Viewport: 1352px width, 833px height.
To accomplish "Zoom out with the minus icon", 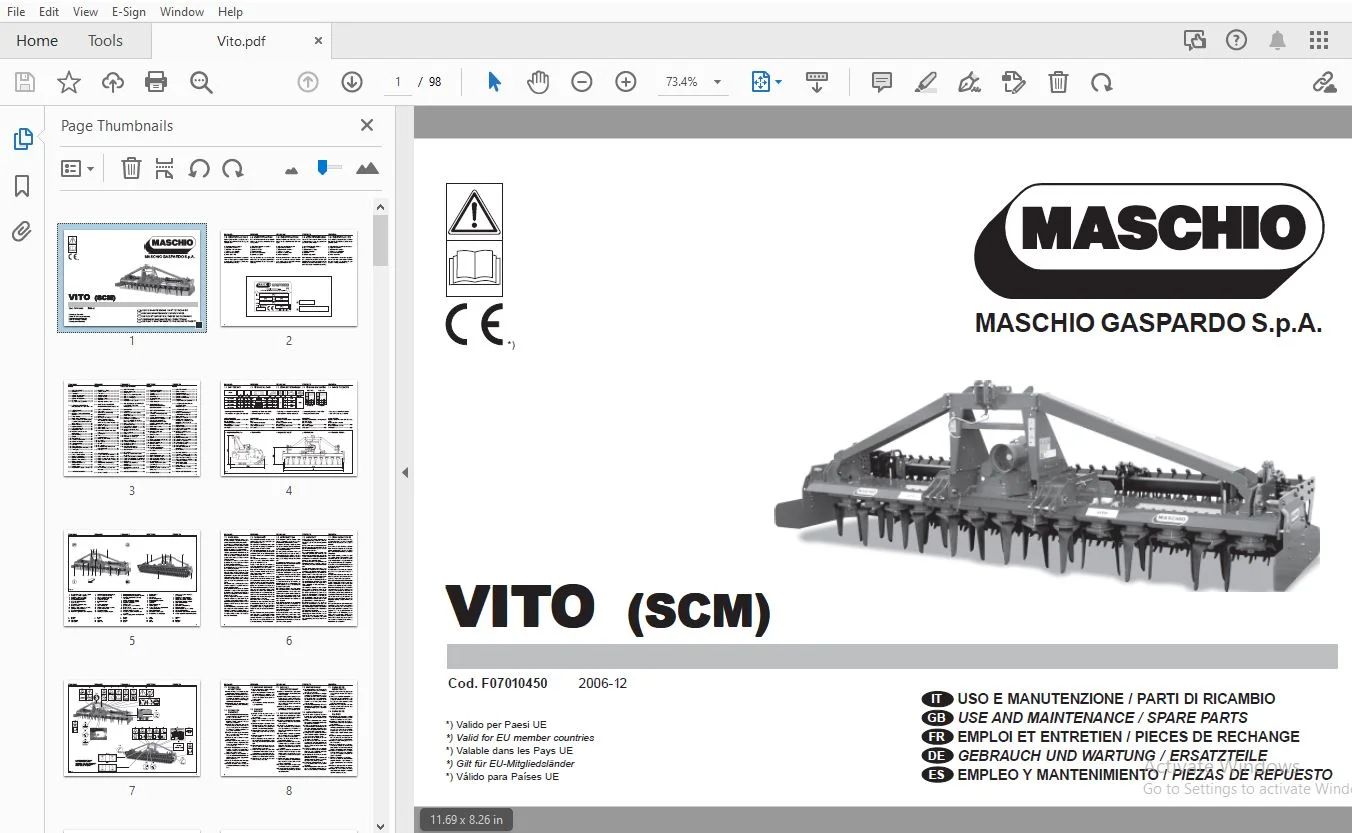I will click(x=582, y=82).
